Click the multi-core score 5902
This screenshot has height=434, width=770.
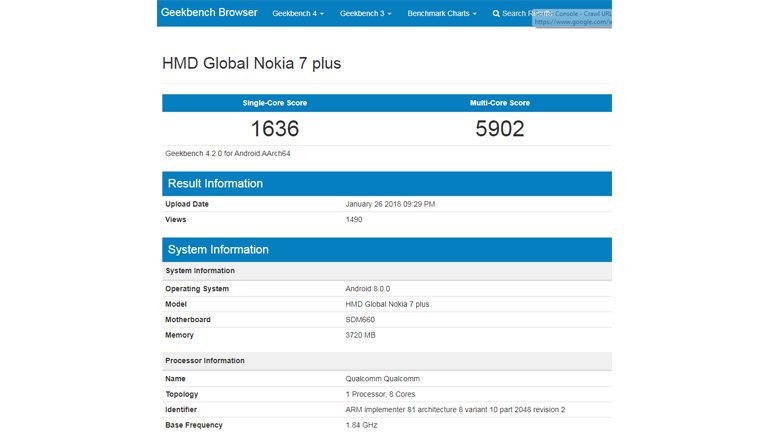tap(499, 129)
